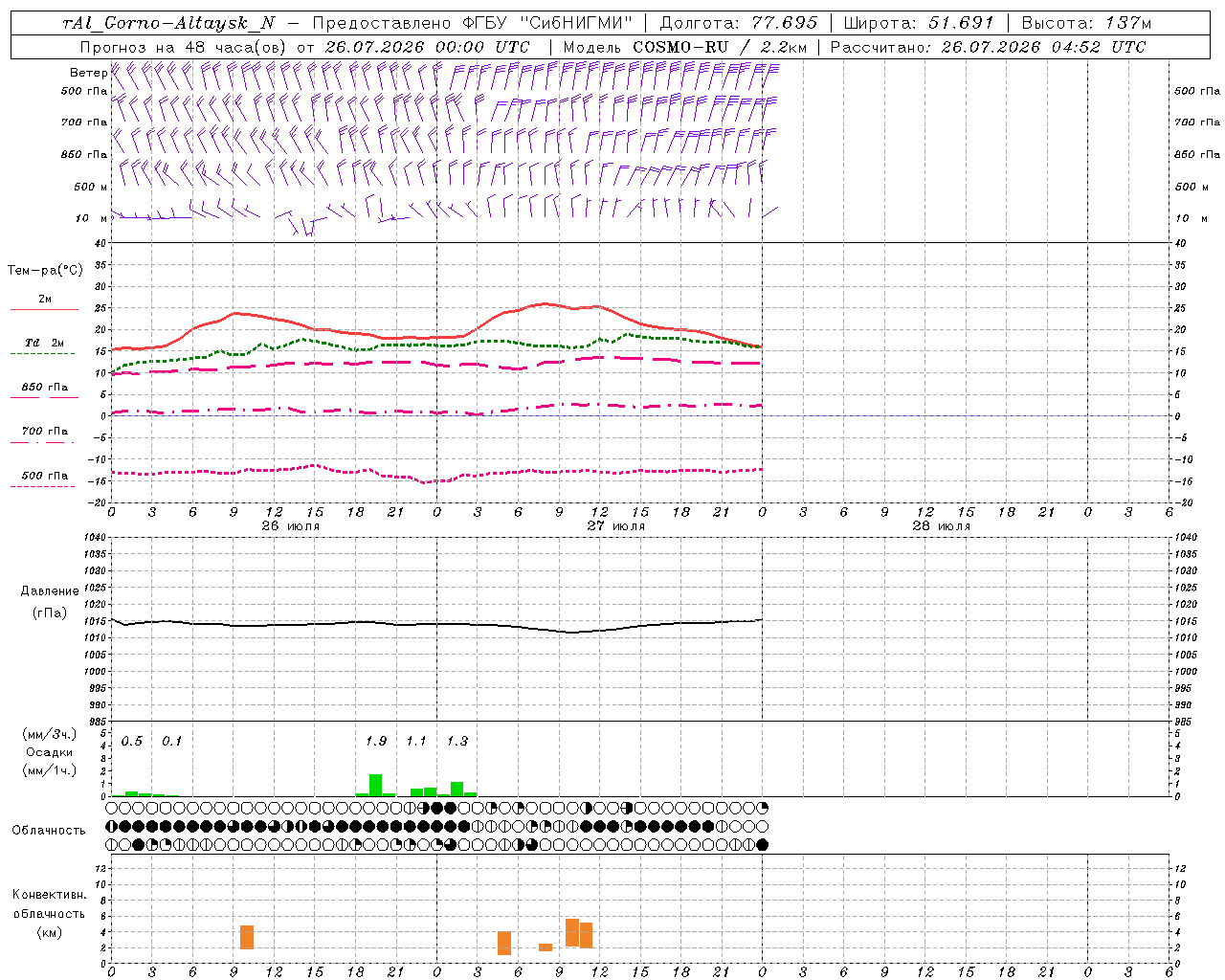Click the last filled cloud circle in bottom row
The height and width of the screenshot is (980, 1225).
[763, 844]
